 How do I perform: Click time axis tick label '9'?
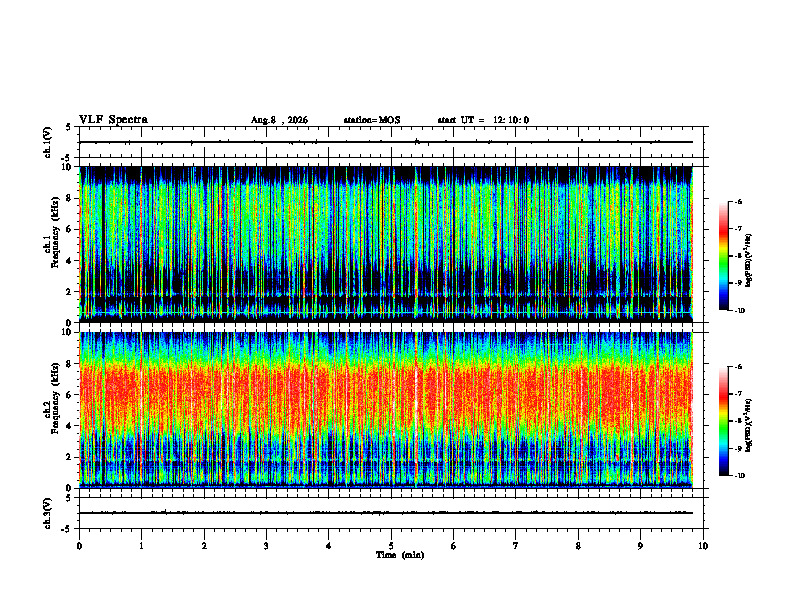pyautogui.click(x=640, y=546)
